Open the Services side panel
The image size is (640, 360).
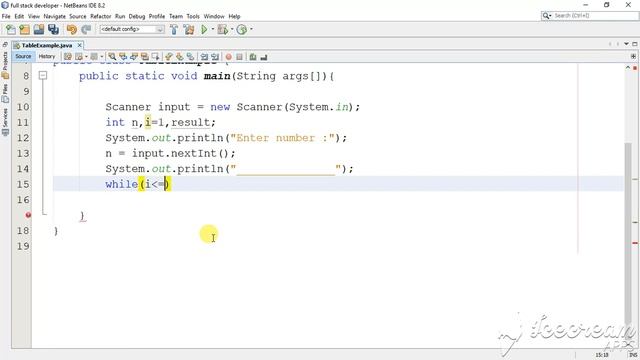(5, 121)
